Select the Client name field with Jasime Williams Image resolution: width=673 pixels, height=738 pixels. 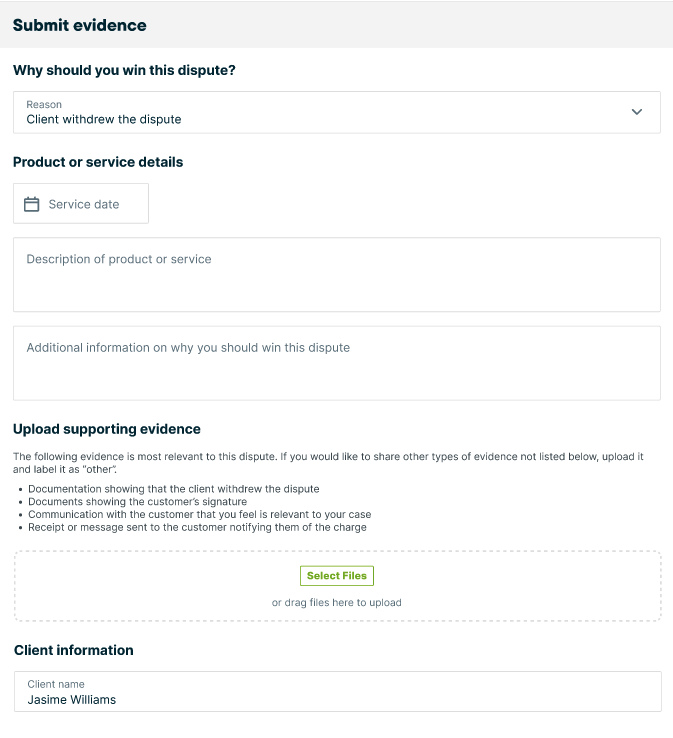point(337,691)
